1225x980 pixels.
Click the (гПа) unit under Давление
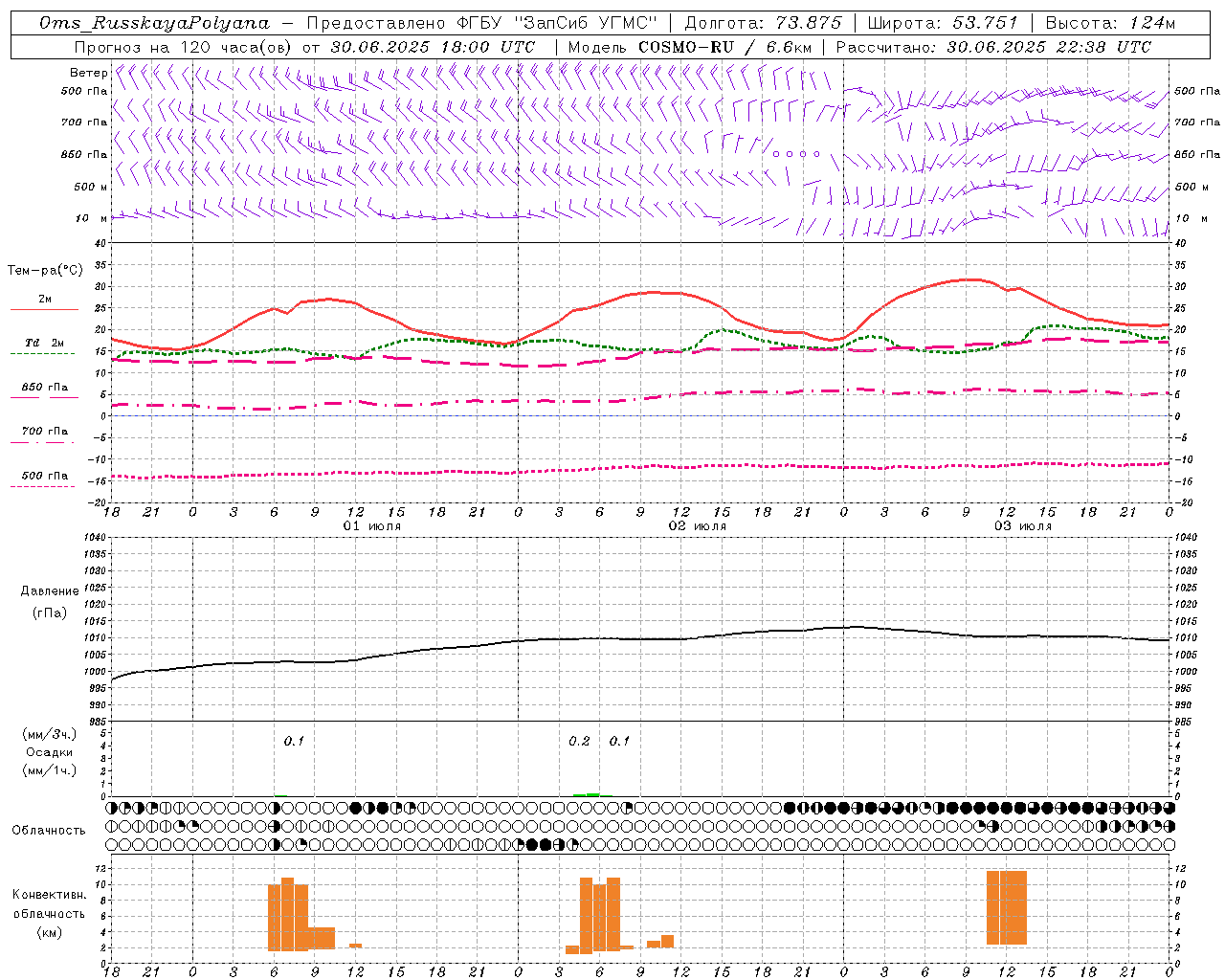tap(49, 612)
